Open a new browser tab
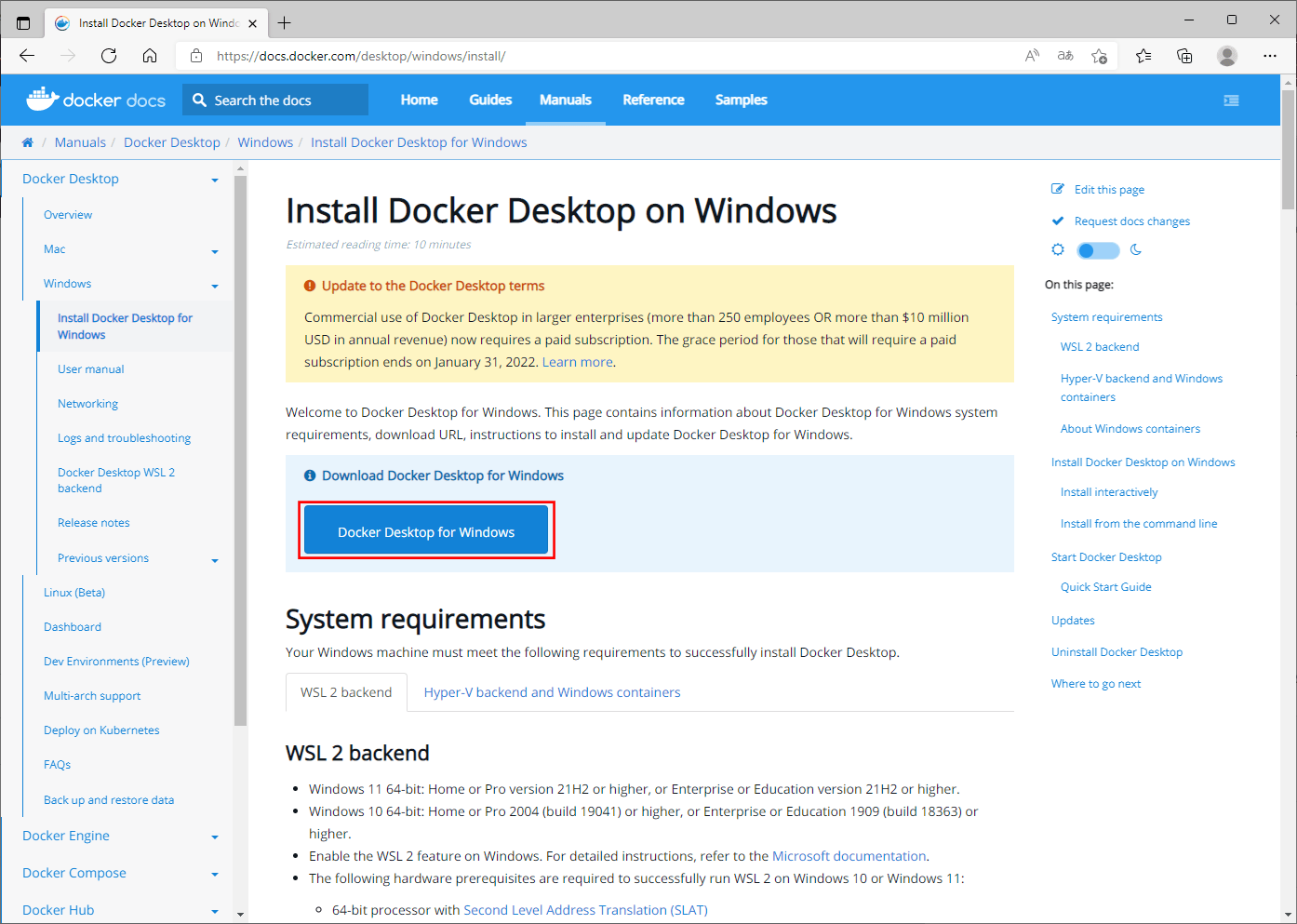This screenshot has height=924, width=1297. point(285,23)
